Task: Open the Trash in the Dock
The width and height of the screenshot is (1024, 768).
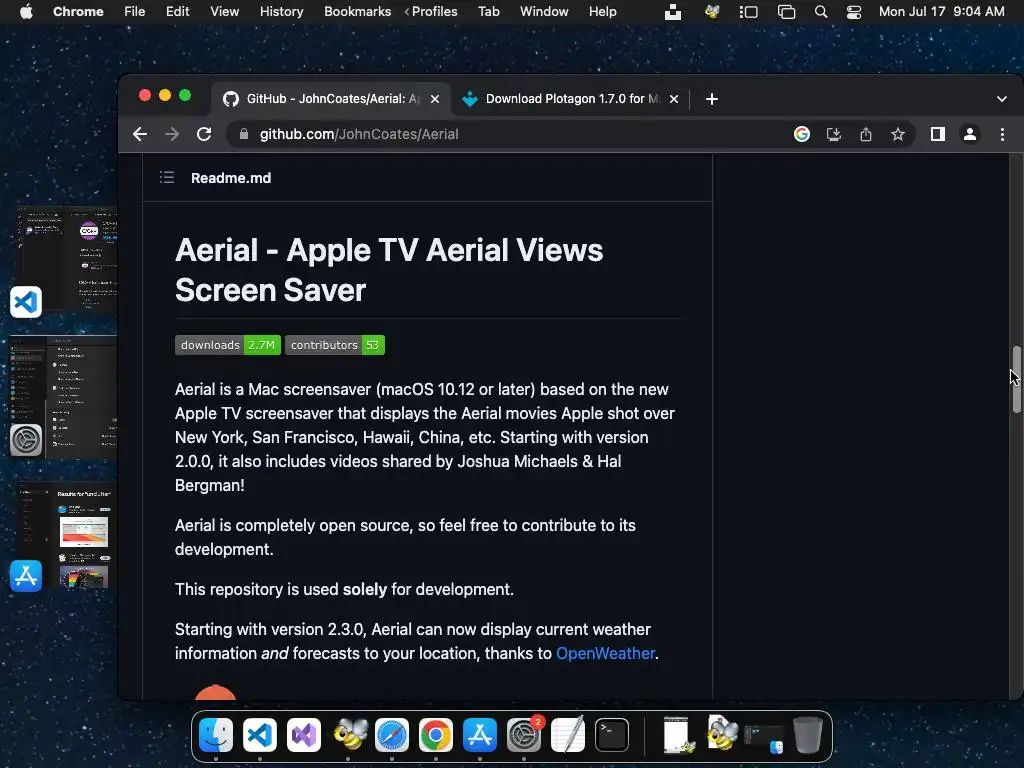Action: pos(808,735)
